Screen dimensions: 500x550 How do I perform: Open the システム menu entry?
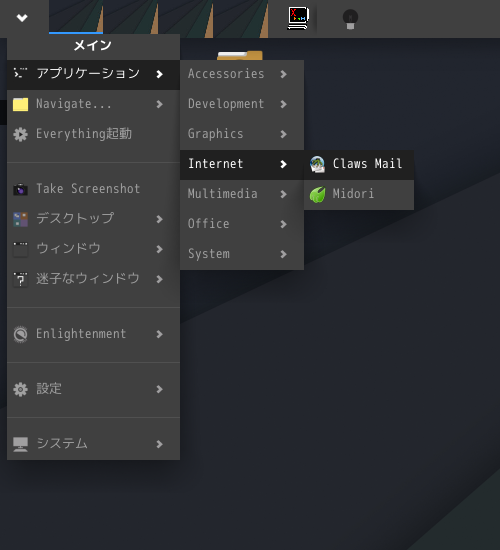[93, 444]
